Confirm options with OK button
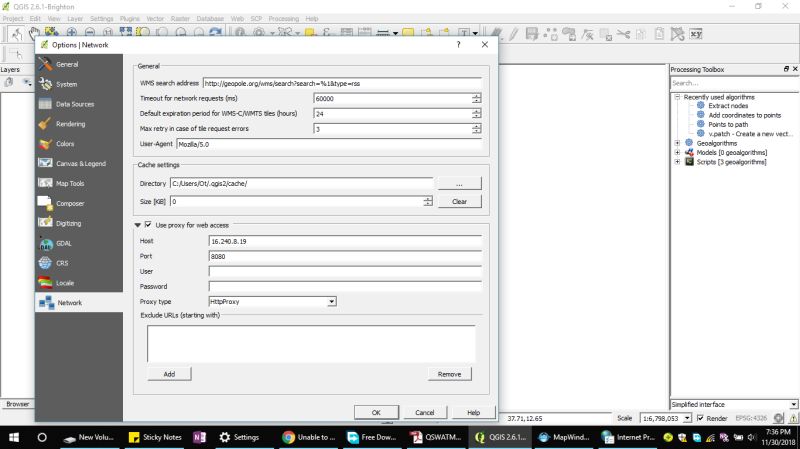Viewport: 800px width, 449px height. (377, 412)
